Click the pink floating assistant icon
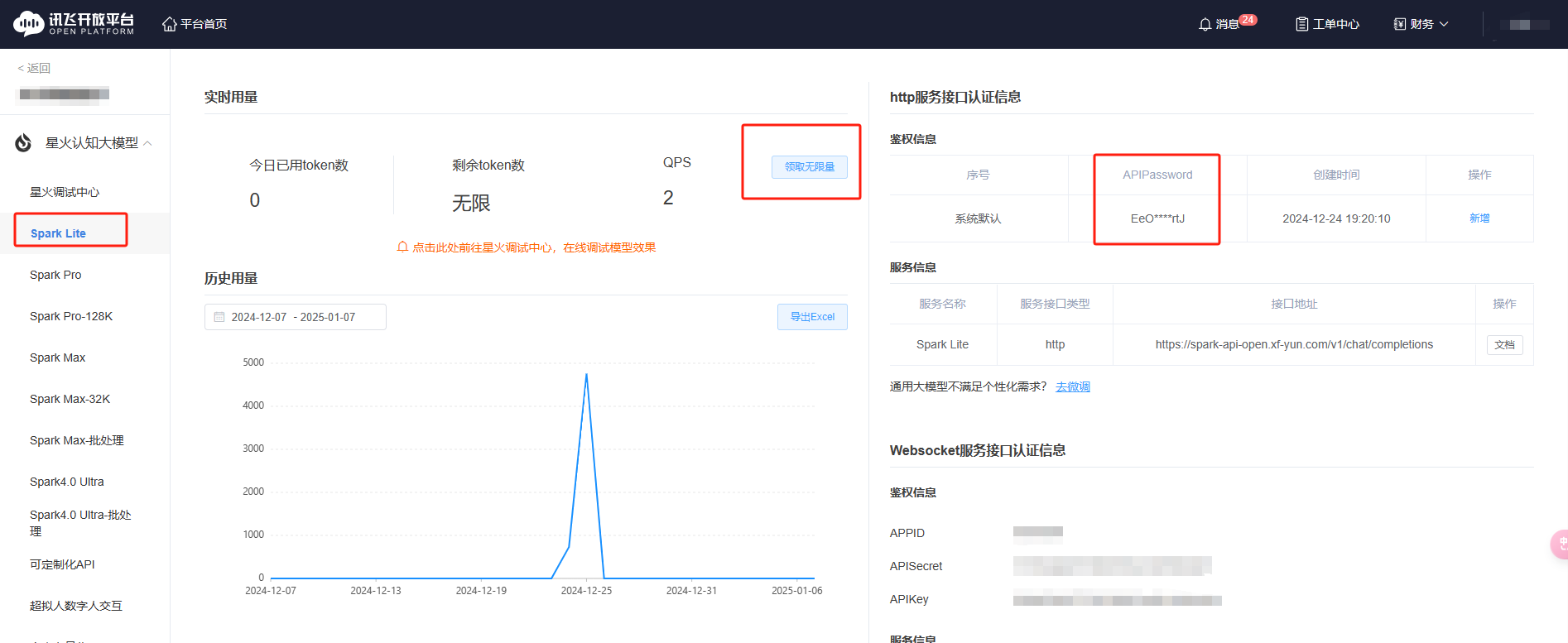 click(x=1559, y=545)
